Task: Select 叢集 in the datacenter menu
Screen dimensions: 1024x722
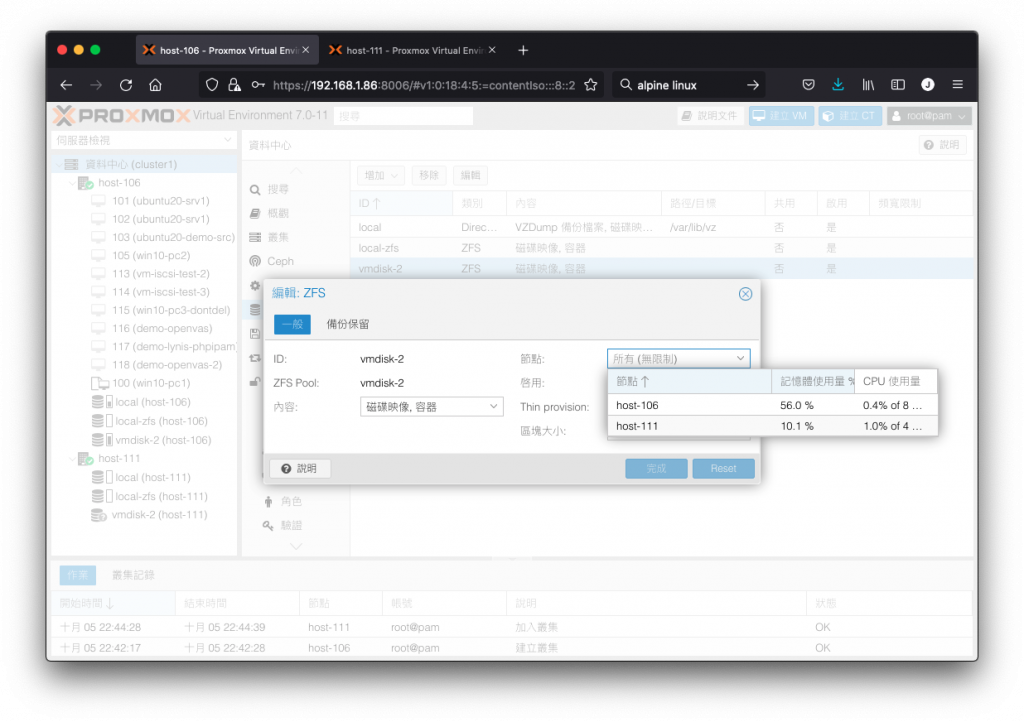Action: pyautogui.click(x=278, y=237)
